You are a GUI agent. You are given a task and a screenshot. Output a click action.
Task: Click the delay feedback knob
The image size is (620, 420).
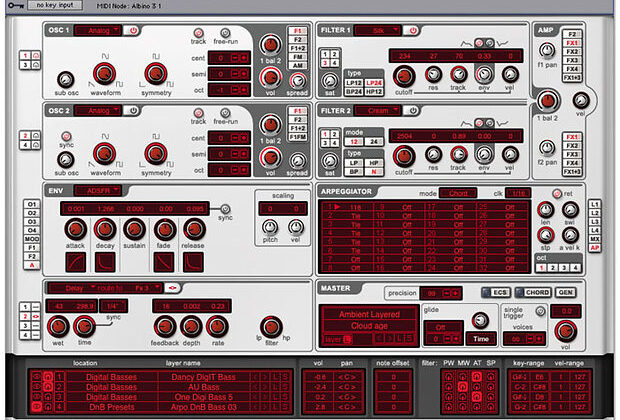click(164, 327)
